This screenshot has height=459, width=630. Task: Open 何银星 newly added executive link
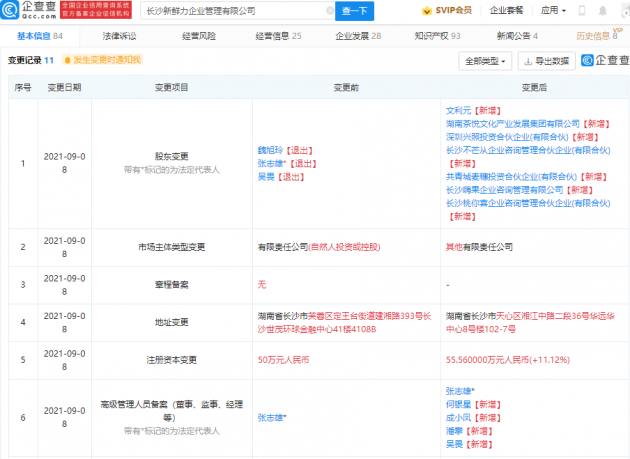pyautogui.click(x=458, y=404)
